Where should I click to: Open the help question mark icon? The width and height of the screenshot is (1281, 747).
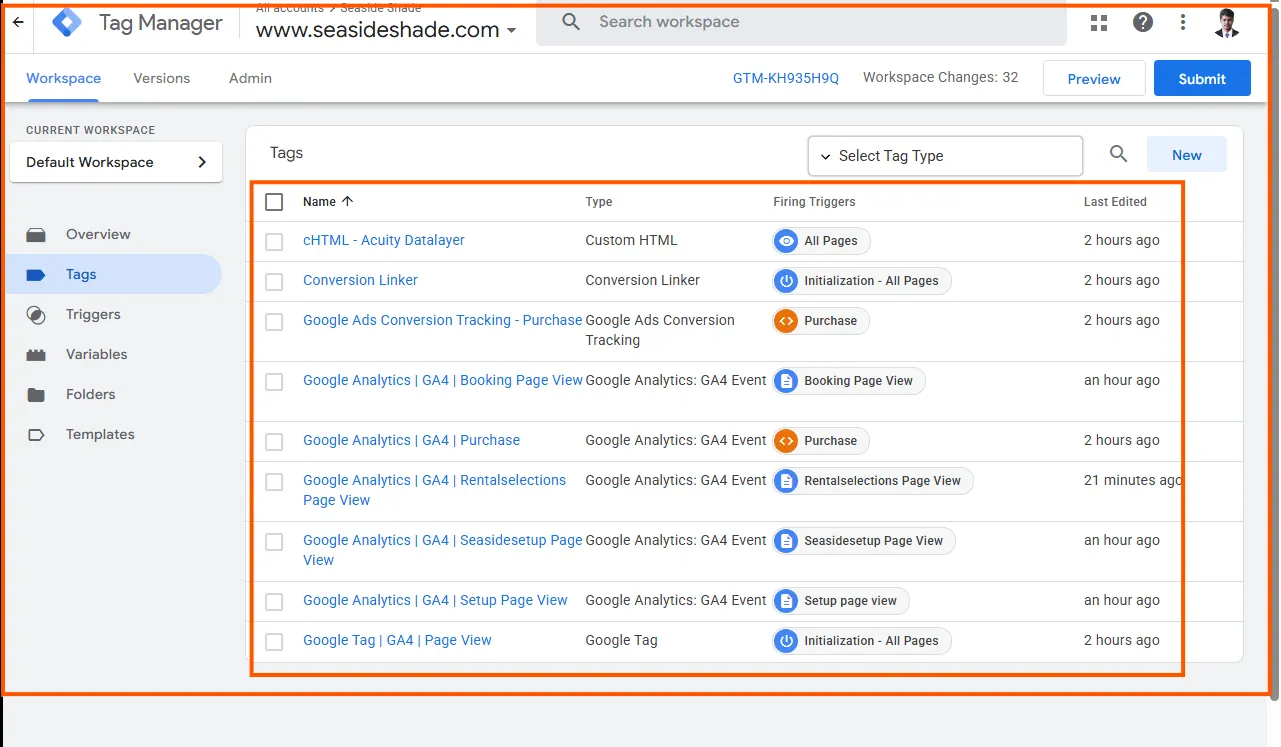[1143, 22]
